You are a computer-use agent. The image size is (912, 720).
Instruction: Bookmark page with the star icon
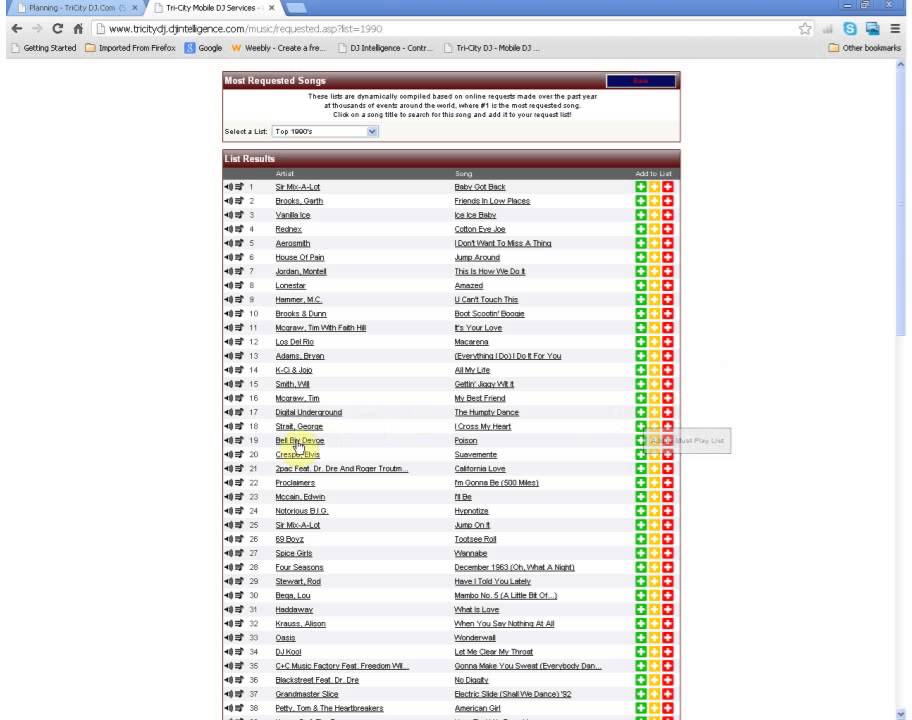coord(805,28)
